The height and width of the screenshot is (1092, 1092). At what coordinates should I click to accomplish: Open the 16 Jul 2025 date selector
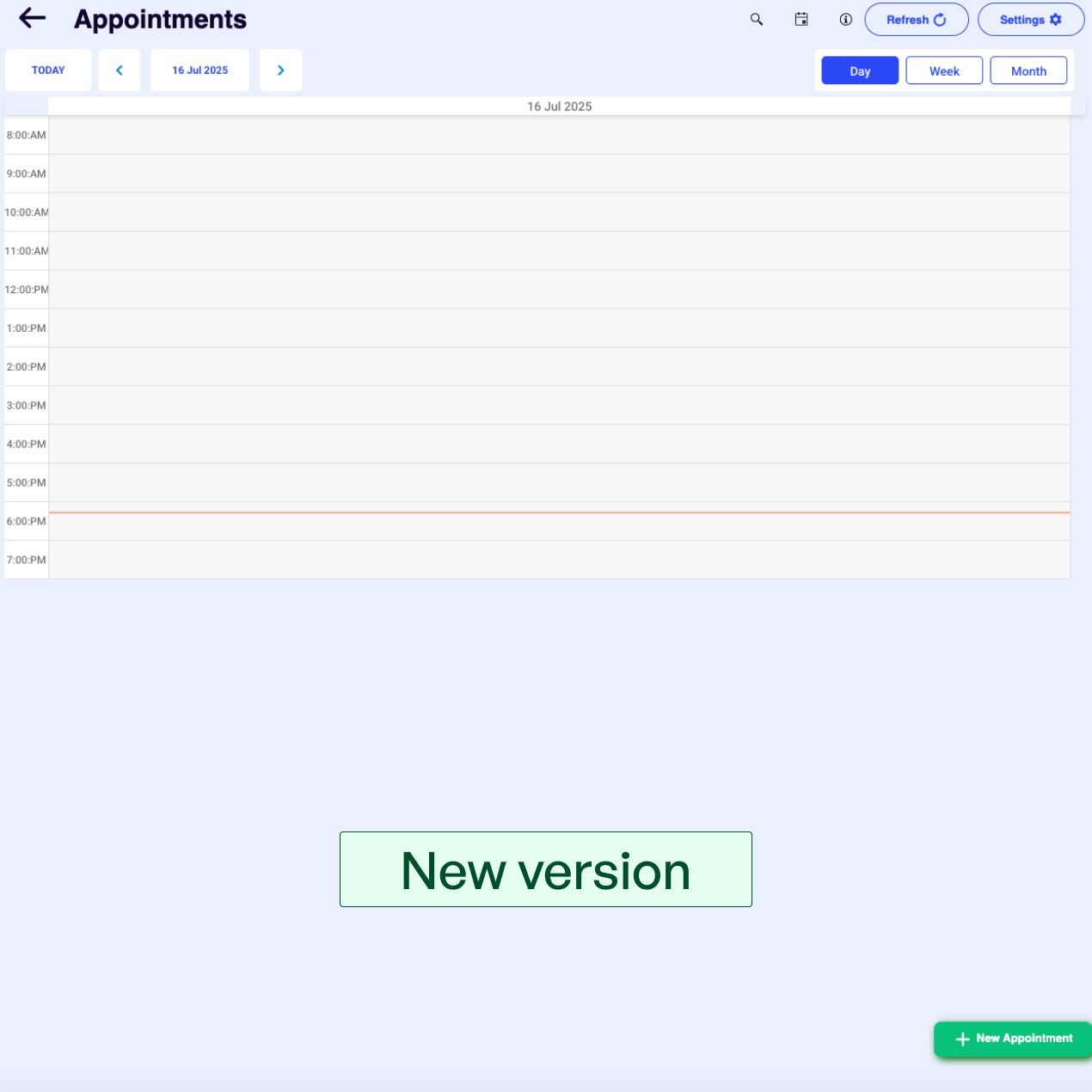[199, 70]
